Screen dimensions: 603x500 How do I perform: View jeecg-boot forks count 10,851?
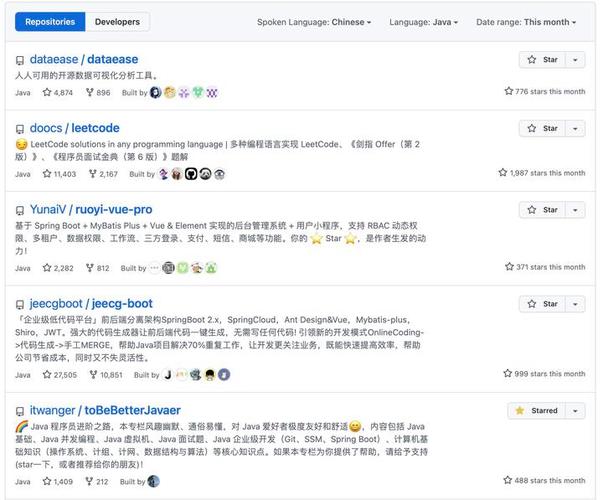point(106,375)
